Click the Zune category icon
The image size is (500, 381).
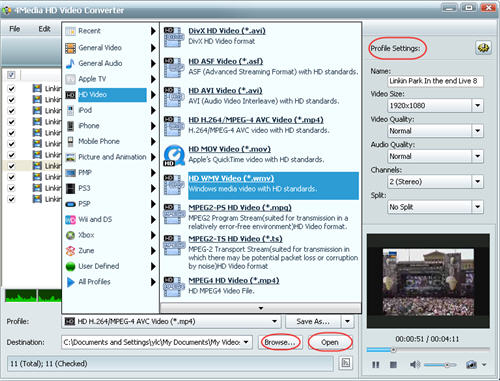(x=70, y=251)
